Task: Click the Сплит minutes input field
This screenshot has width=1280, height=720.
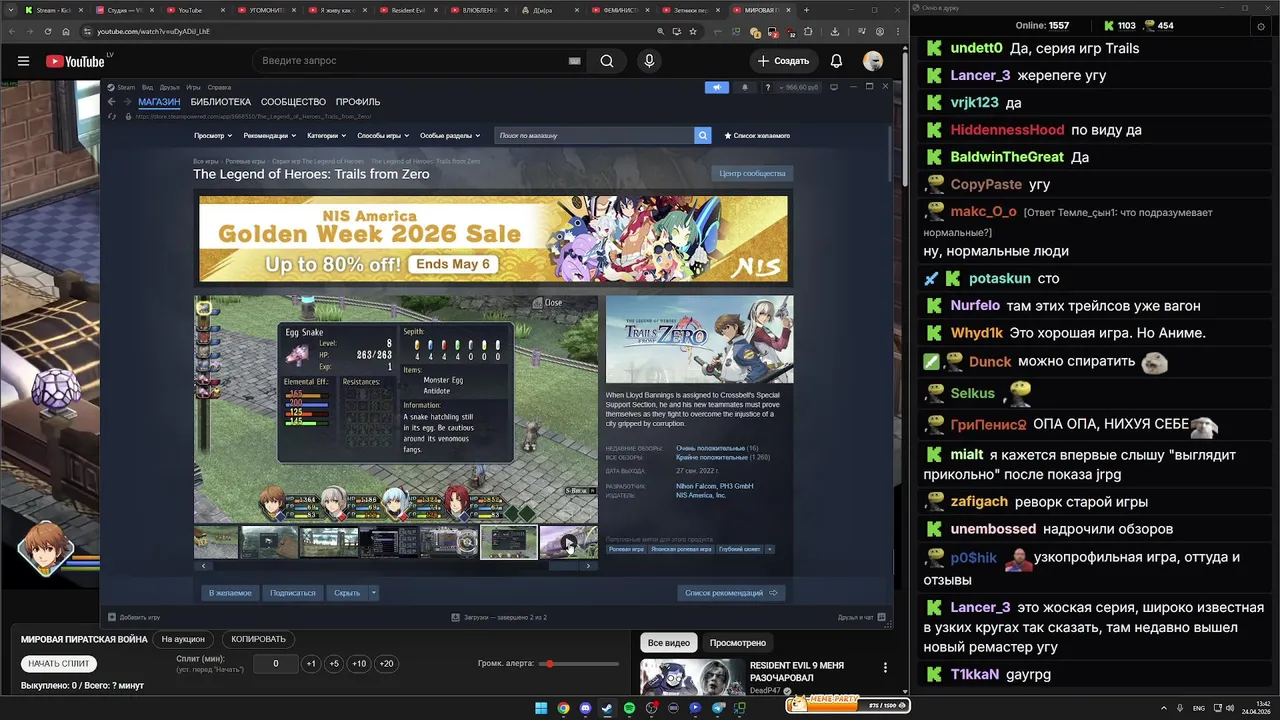Action: coord(275,663)
